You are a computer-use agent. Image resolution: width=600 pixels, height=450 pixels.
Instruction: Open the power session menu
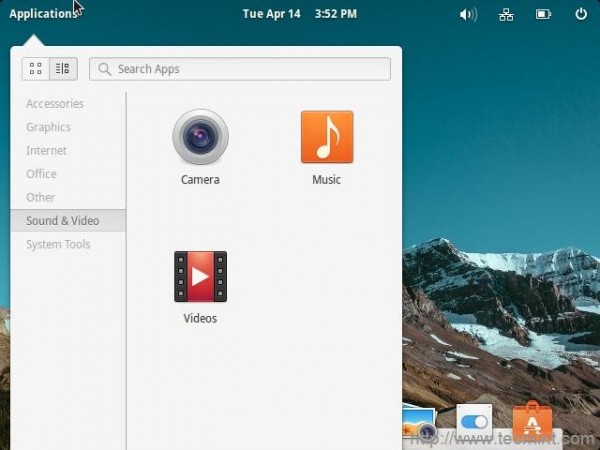581,14
